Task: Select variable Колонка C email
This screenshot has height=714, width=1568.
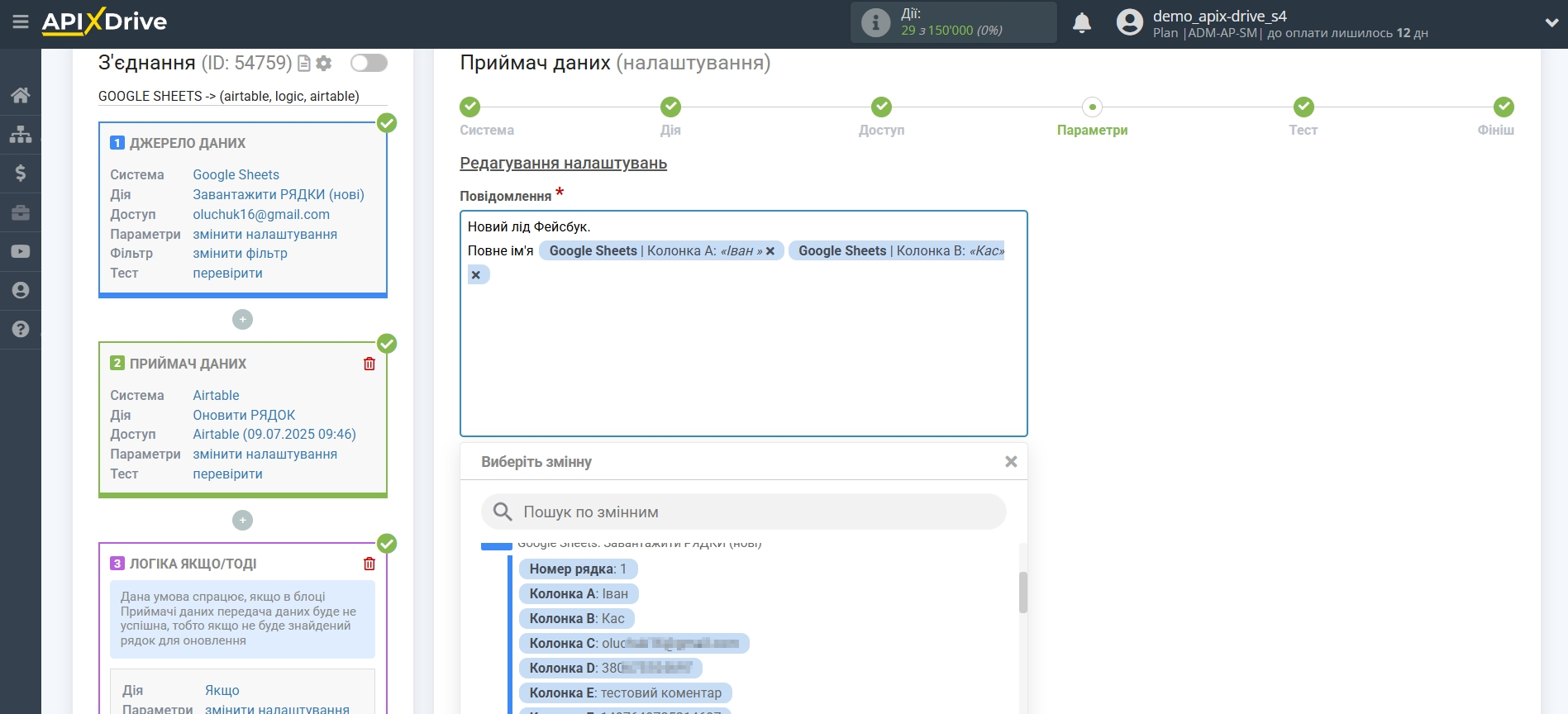Action: (x=634, y=643)
